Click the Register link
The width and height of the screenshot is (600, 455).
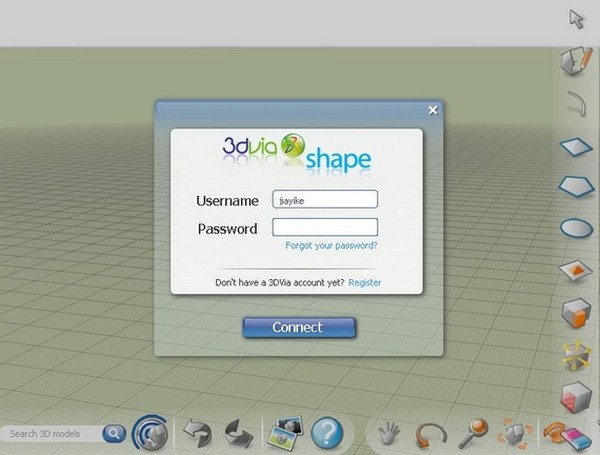pos(364,283)
